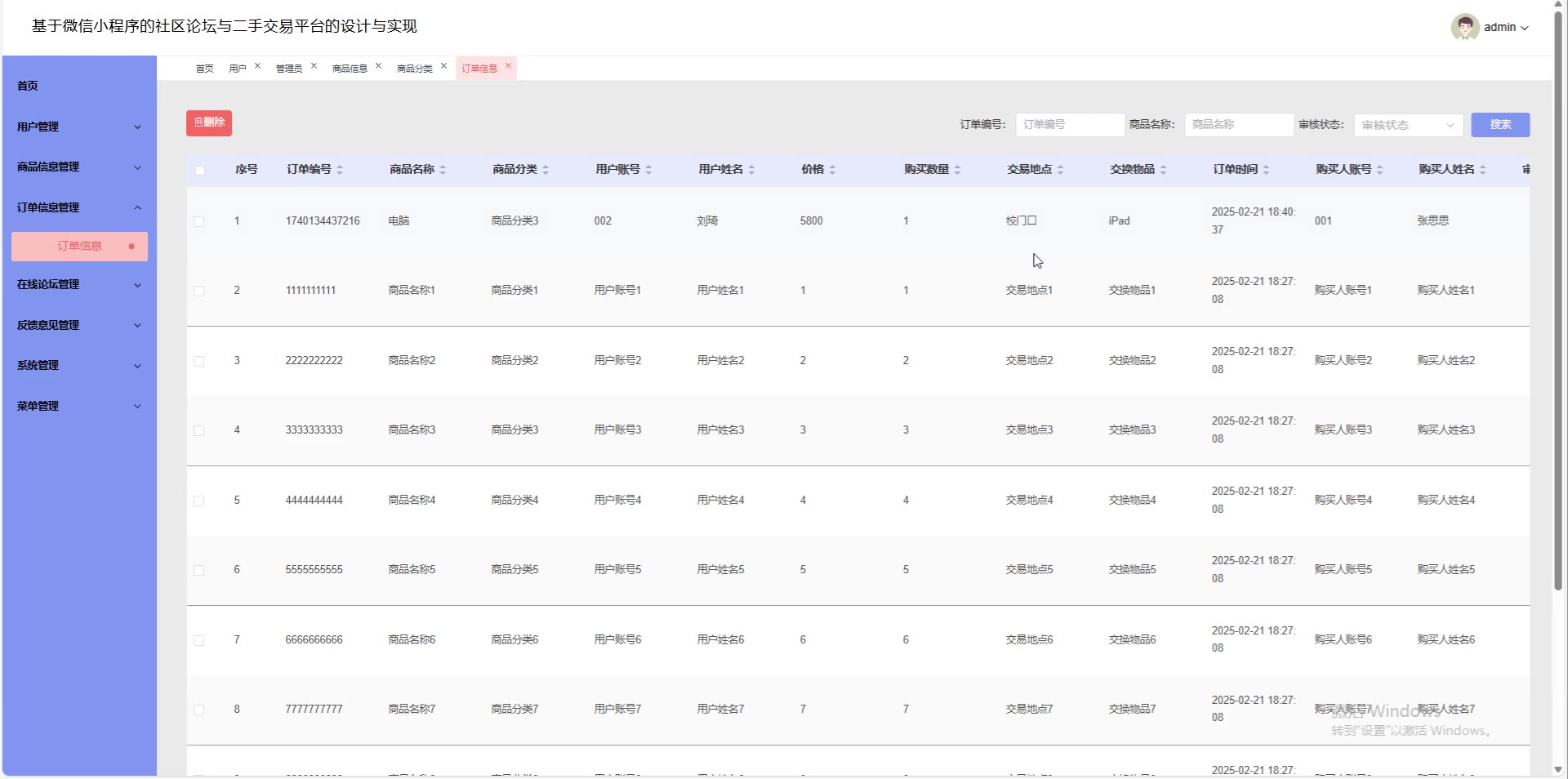Check the row for order 1740134437216
Viewport: 1568px width, 779px height.
pyautogui.click(x=199, y=221)
